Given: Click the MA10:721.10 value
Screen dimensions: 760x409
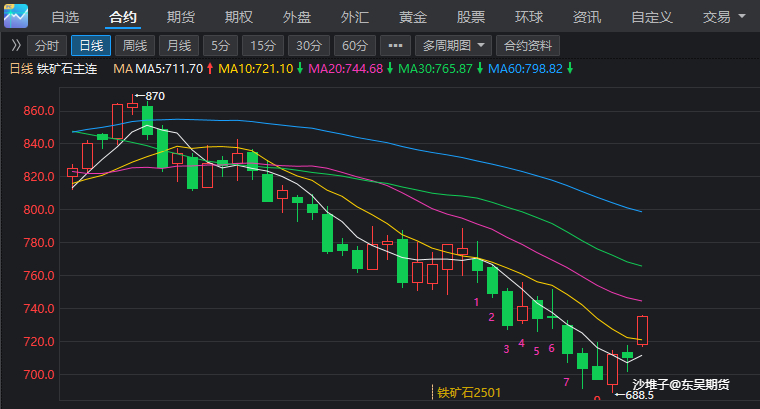Looking at the screenshot, I should pyautogui.click(x=255, y=69).
